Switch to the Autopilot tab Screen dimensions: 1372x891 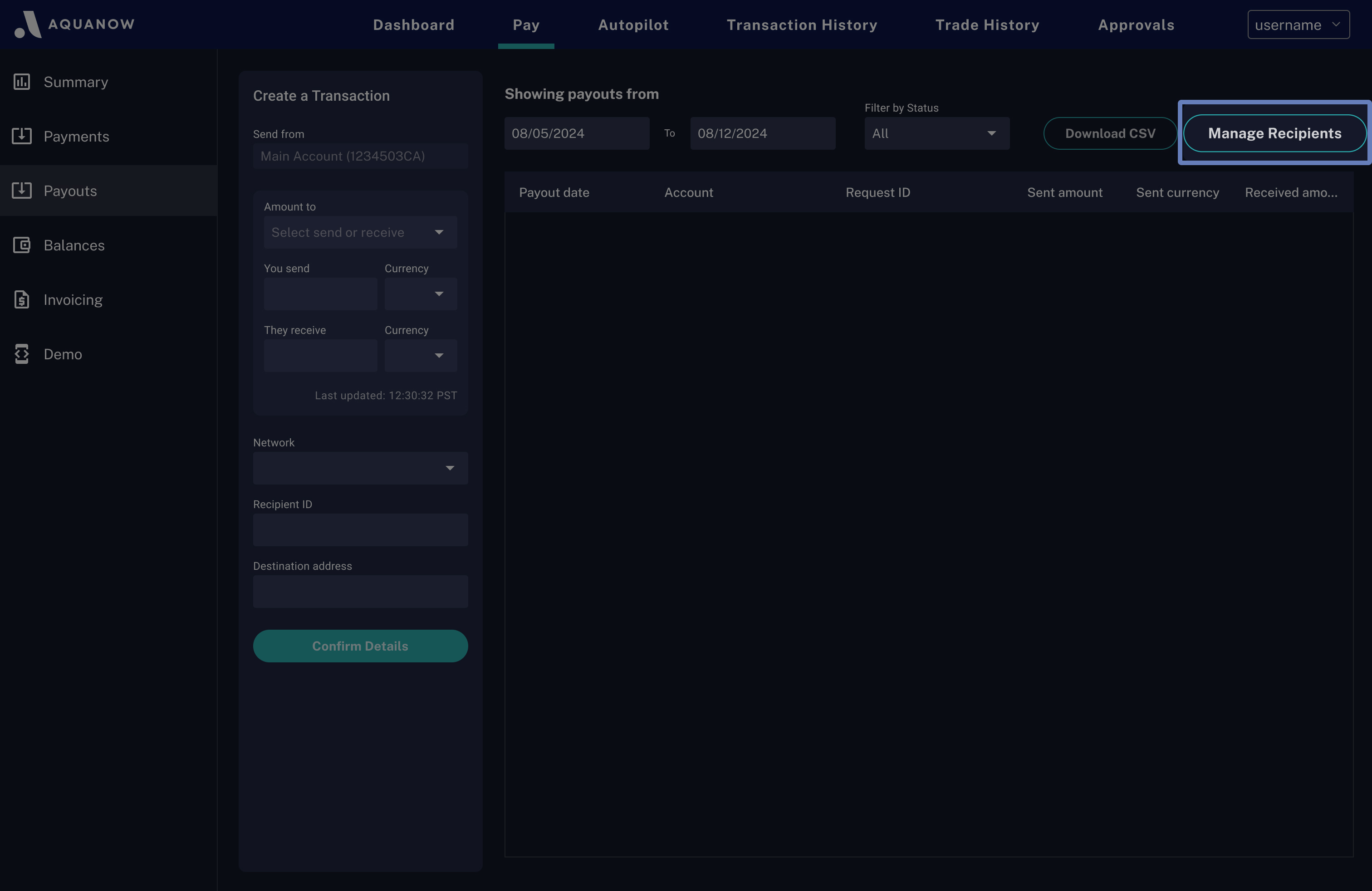point(633,25)
